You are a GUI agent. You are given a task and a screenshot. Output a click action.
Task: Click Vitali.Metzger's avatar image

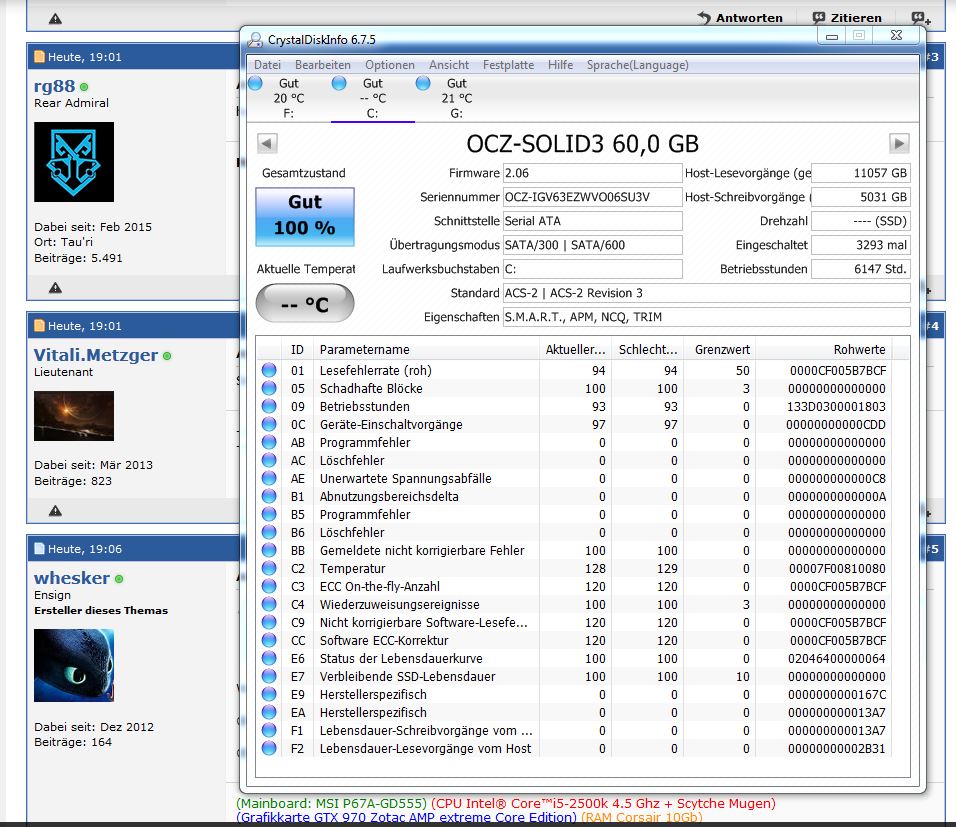(x=74, y=415)
